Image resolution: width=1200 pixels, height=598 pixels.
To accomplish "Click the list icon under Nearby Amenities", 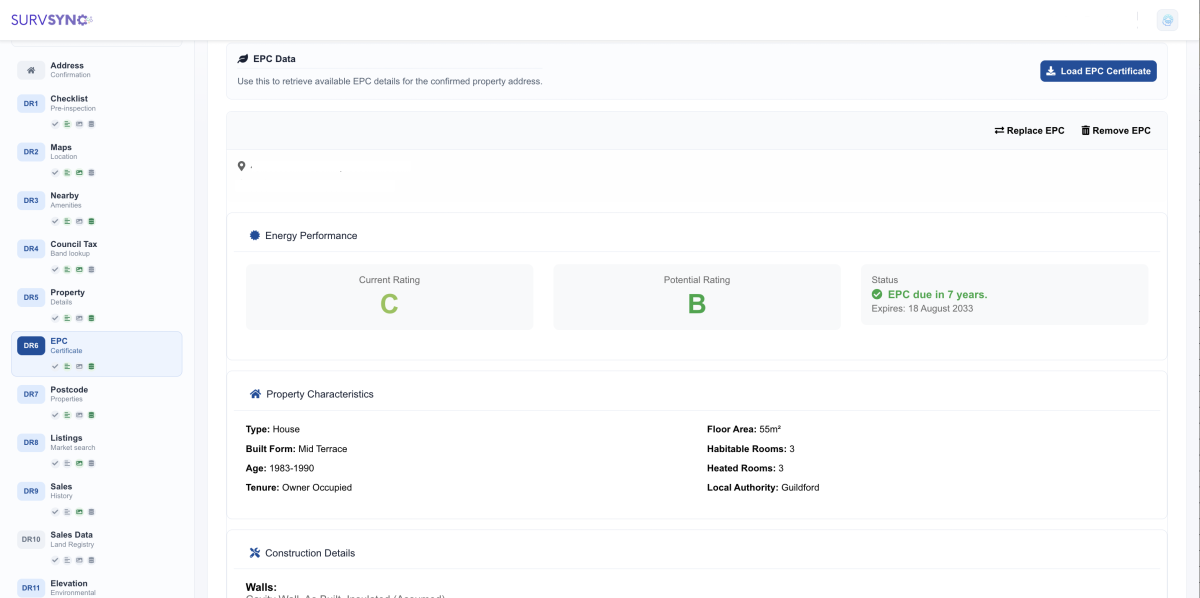I will tap(67, 221).
